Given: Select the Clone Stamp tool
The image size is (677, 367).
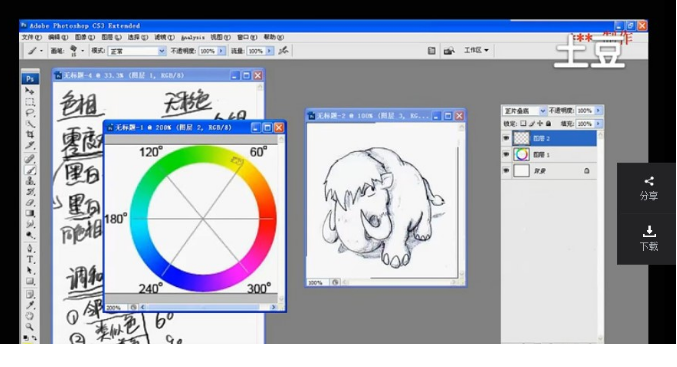Looking at the screenshot, I should pos(29,180).
